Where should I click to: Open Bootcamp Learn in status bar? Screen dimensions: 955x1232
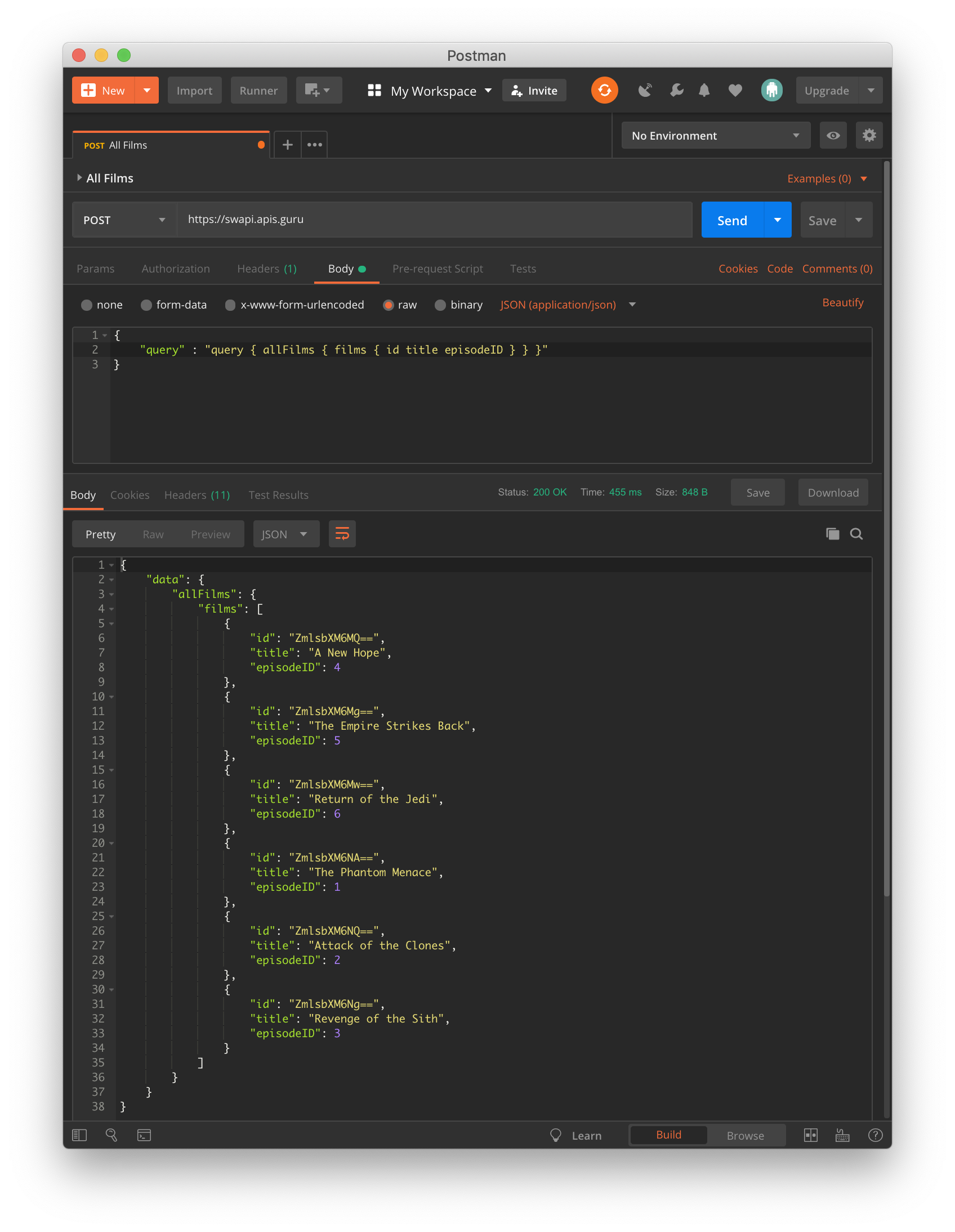tap(575, 1135)
